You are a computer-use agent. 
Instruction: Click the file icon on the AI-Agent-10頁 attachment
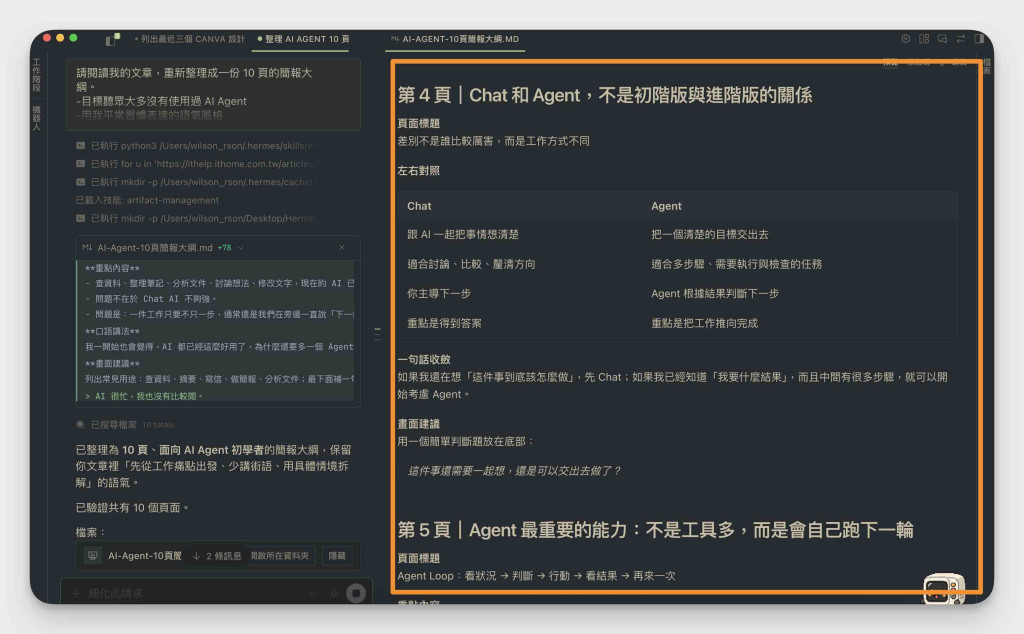point(93,556)
